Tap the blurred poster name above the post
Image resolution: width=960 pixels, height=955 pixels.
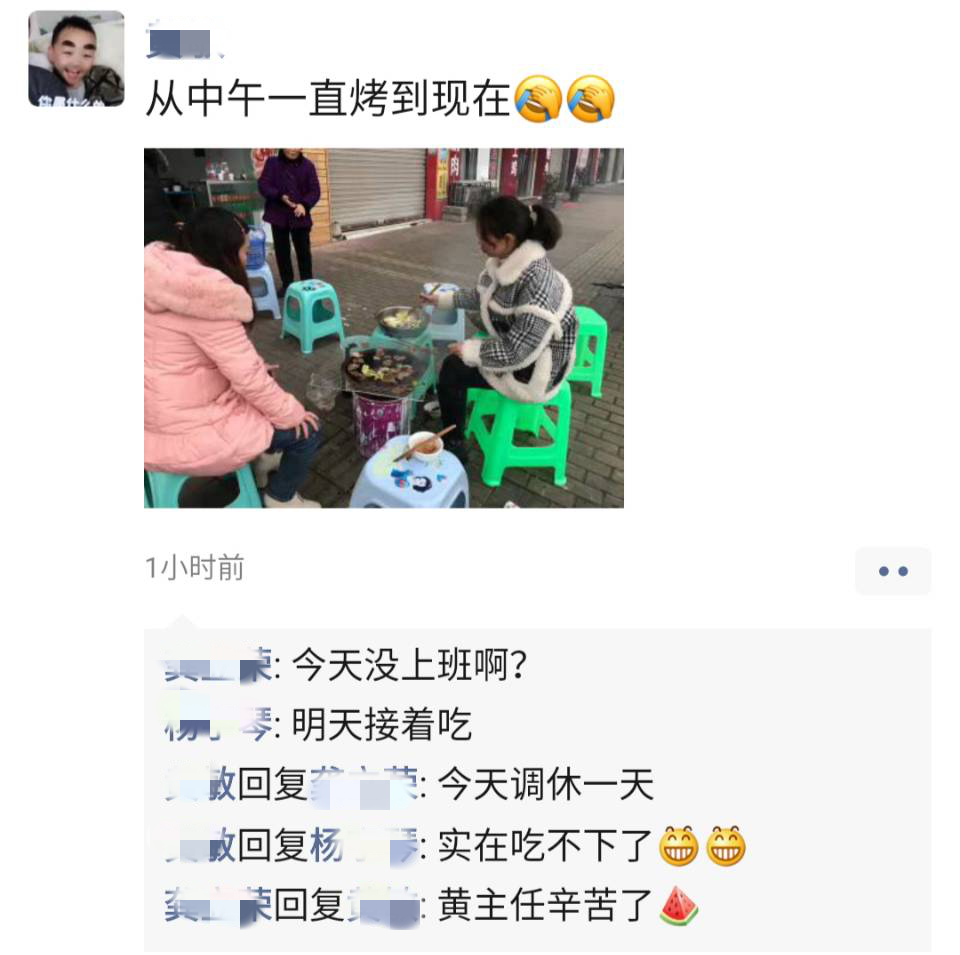click(x=182, y=42)
